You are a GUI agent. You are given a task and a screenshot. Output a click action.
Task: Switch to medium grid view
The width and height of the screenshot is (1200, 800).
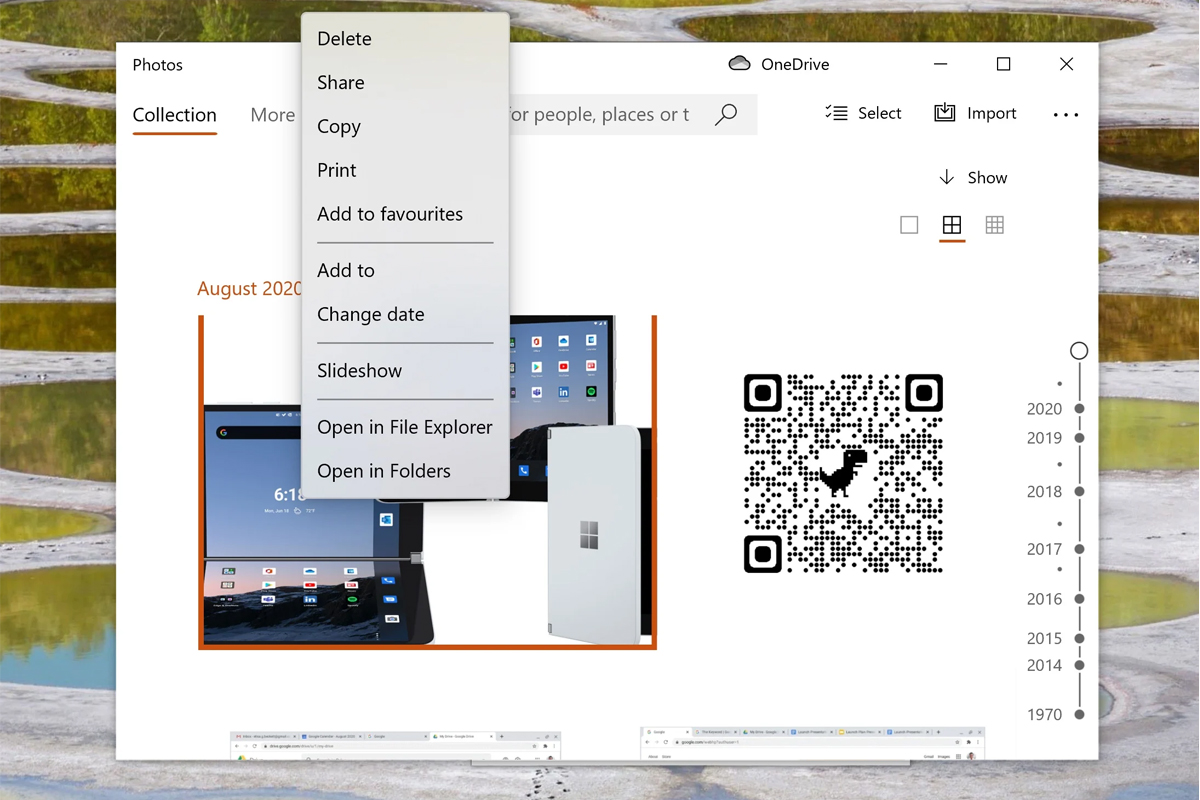[x=952, y=225]
